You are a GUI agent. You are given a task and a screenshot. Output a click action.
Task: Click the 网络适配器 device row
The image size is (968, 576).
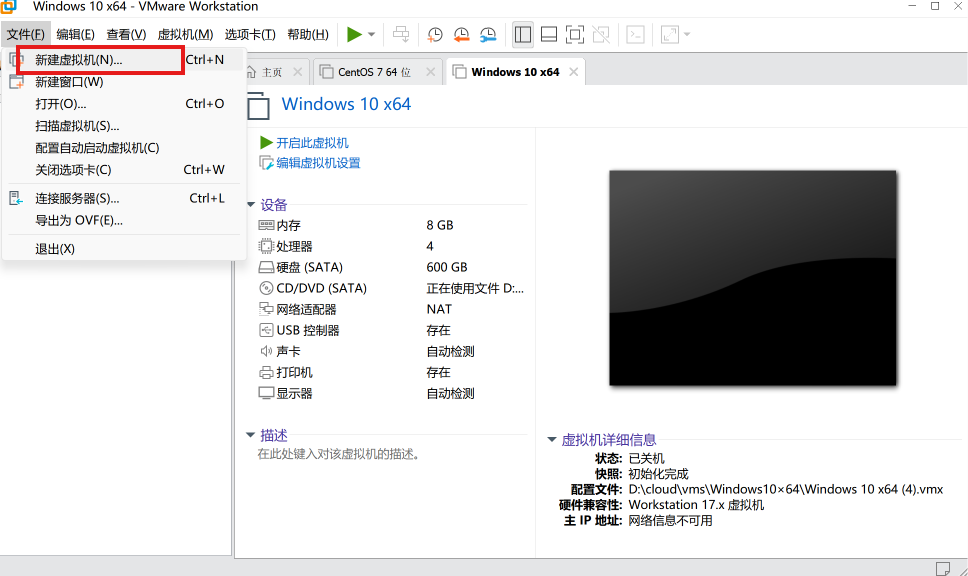click(391, 309)
